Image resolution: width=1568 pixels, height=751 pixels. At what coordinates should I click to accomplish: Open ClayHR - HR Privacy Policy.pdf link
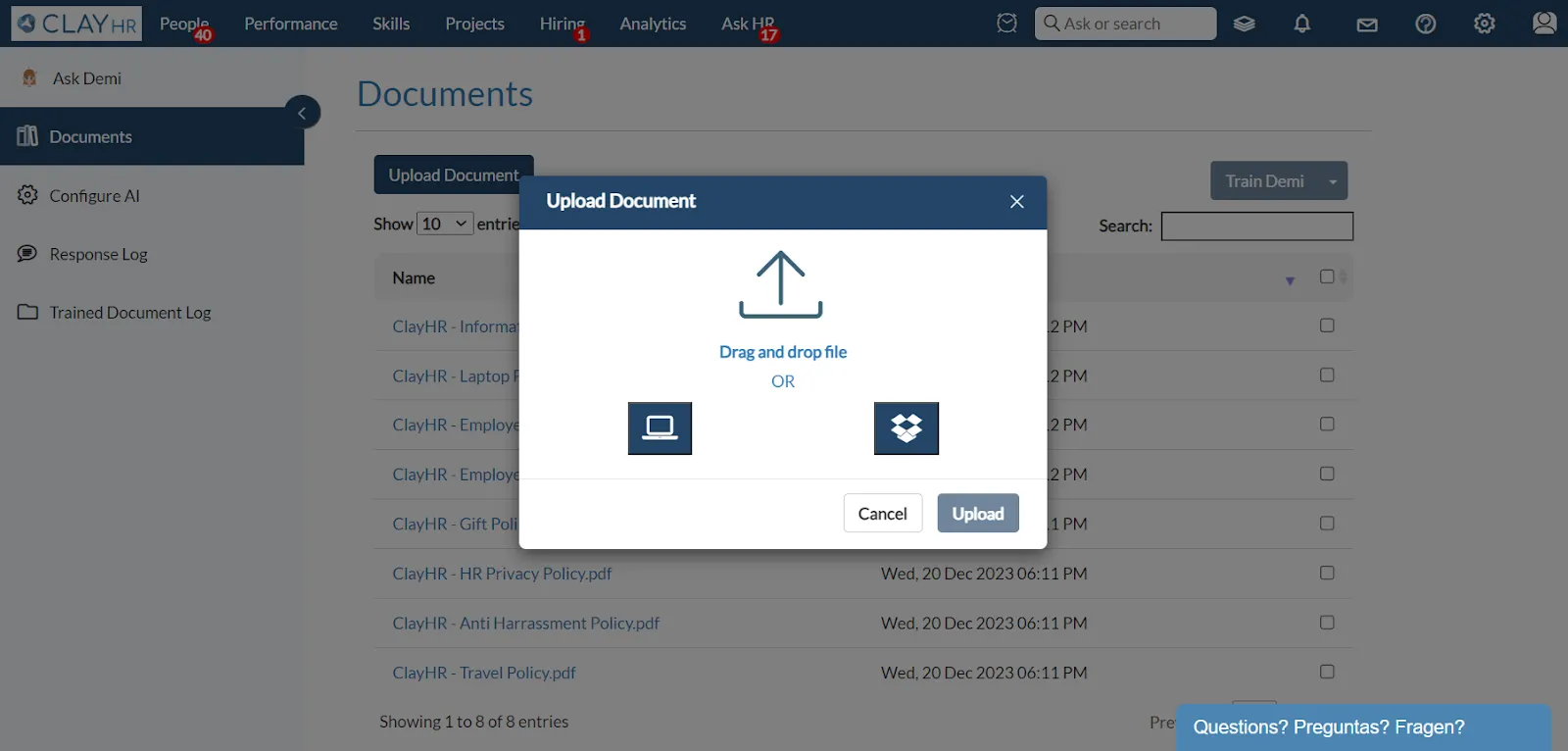click(x=502, y=574)
